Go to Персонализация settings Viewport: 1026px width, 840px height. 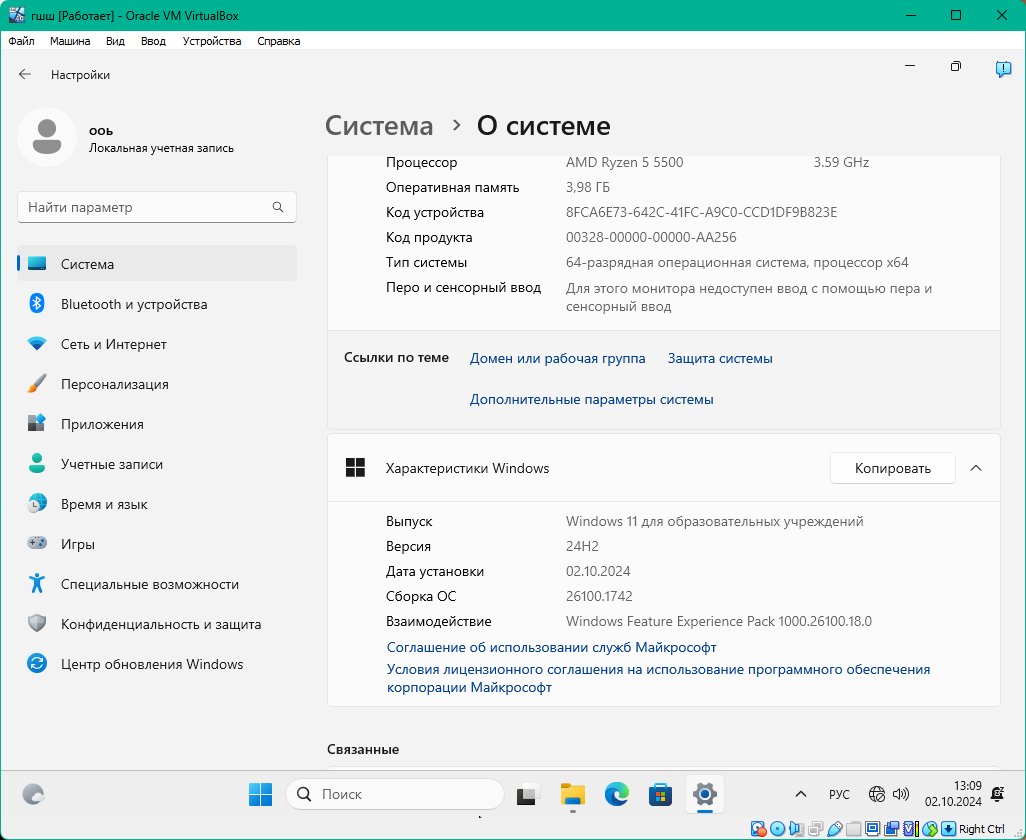(x=114, y=384)
